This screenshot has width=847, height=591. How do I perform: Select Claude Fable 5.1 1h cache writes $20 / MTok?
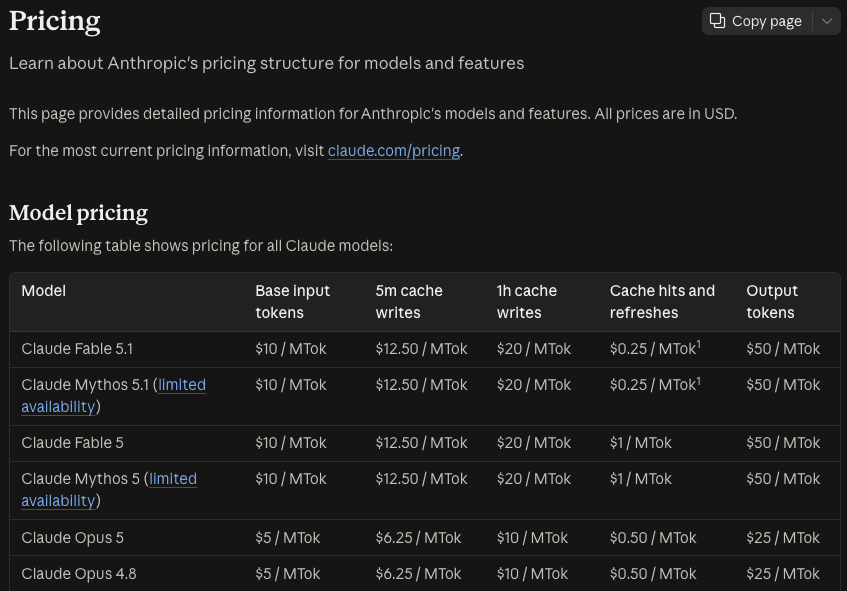pos(534,349)
